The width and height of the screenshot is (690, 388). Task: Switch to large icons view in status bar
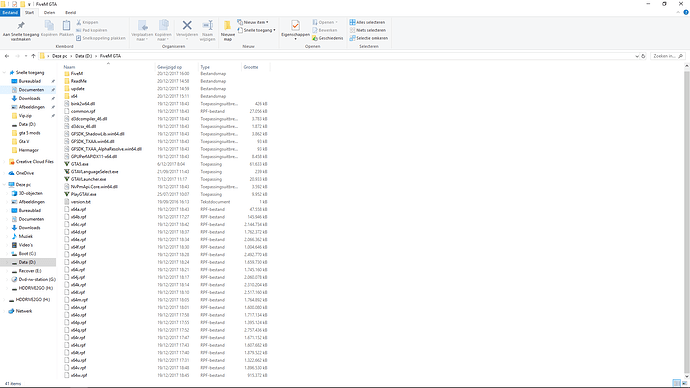click(x=684, y=383)
